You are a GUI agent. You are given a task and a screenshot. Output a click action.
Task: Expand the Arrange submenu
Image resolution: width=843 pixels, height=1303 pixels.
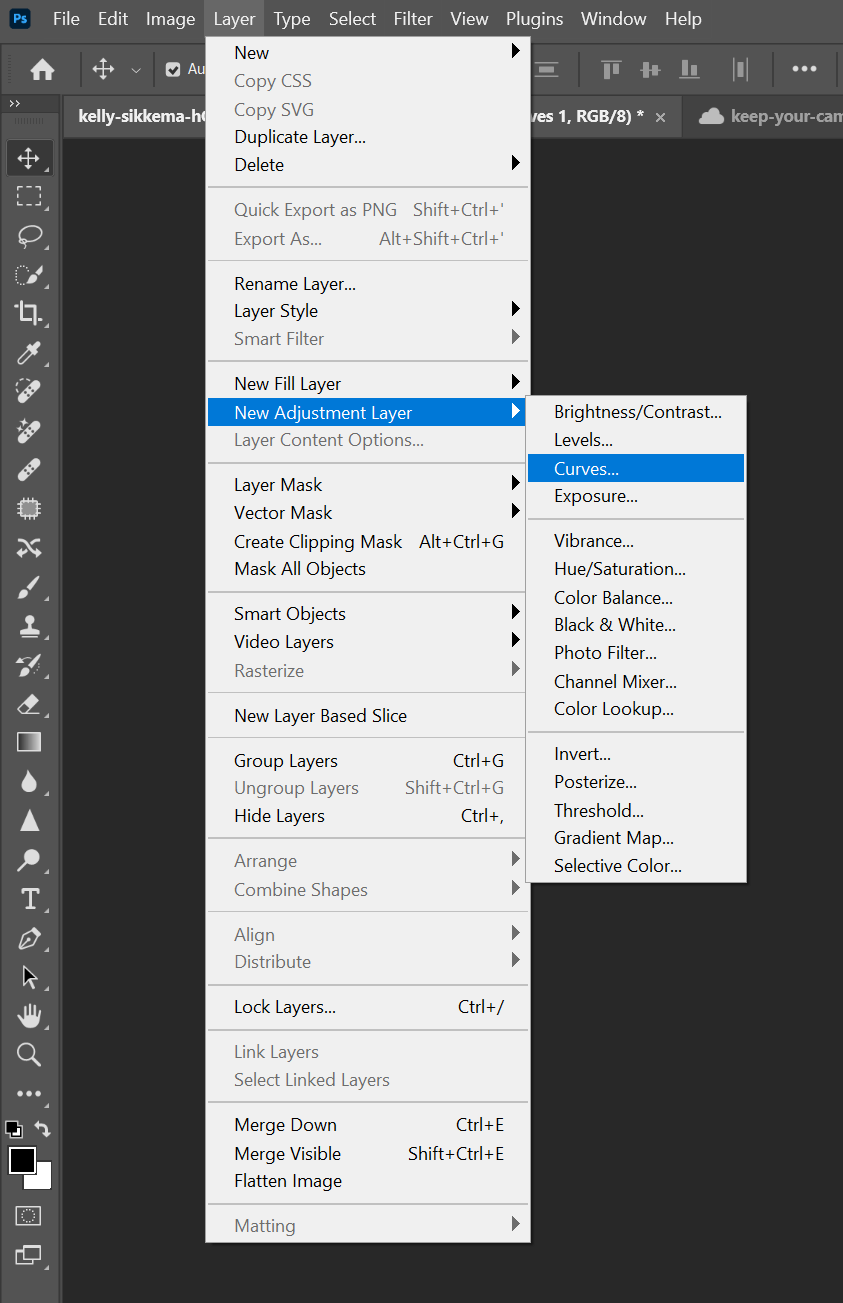(x=266, y=861)
